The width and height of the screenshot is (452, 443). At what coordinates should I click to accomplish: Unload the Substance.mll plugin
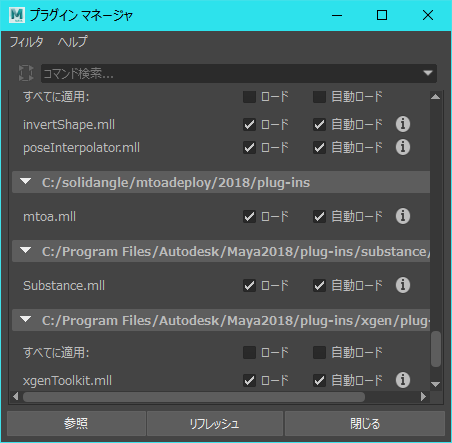coord(249,286)
